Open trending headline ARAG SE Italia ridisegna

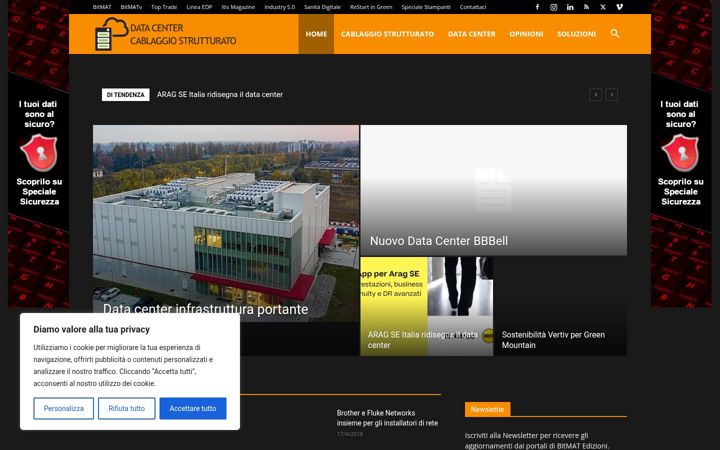pos(220,95)
